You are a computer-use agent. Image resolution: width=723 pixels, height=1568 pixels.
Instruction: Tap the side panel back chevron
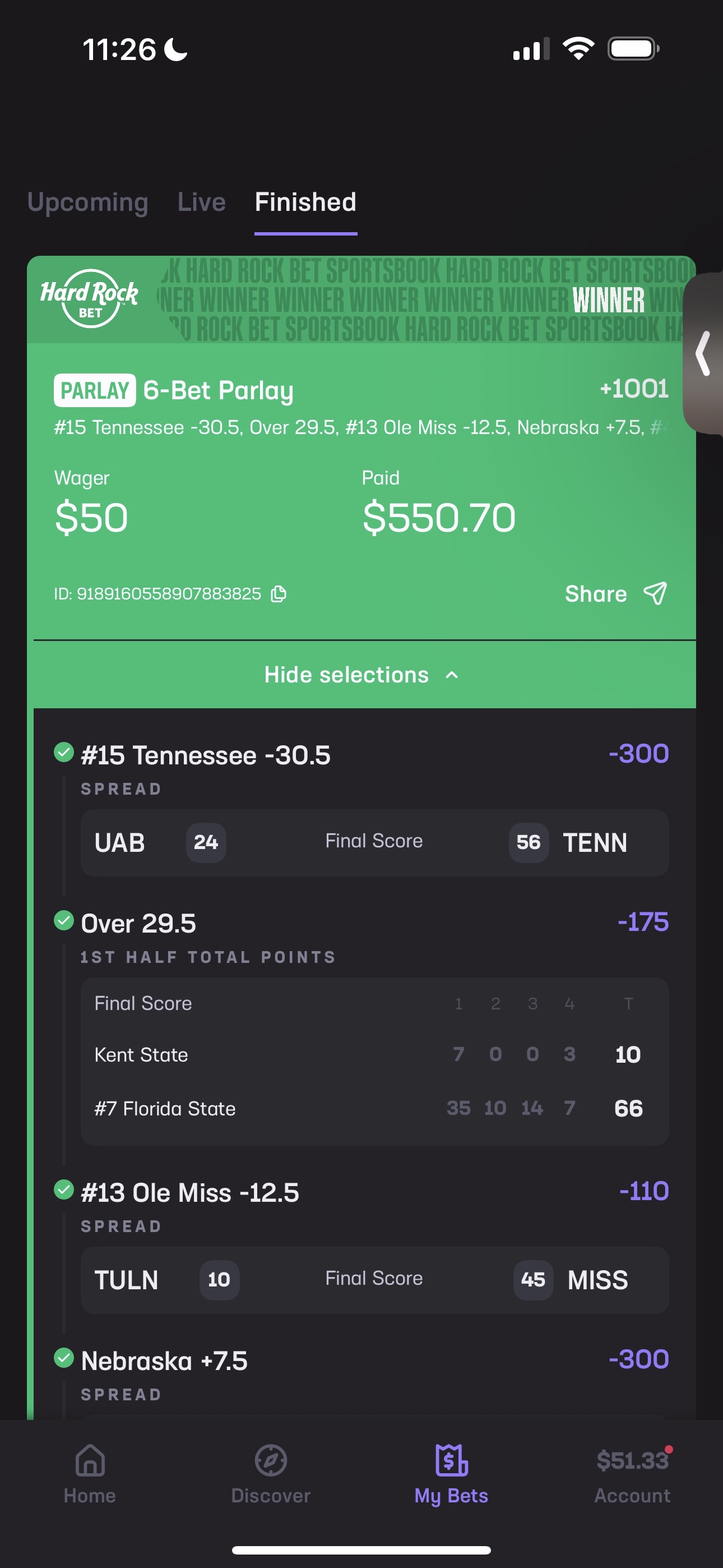(703, 353)
